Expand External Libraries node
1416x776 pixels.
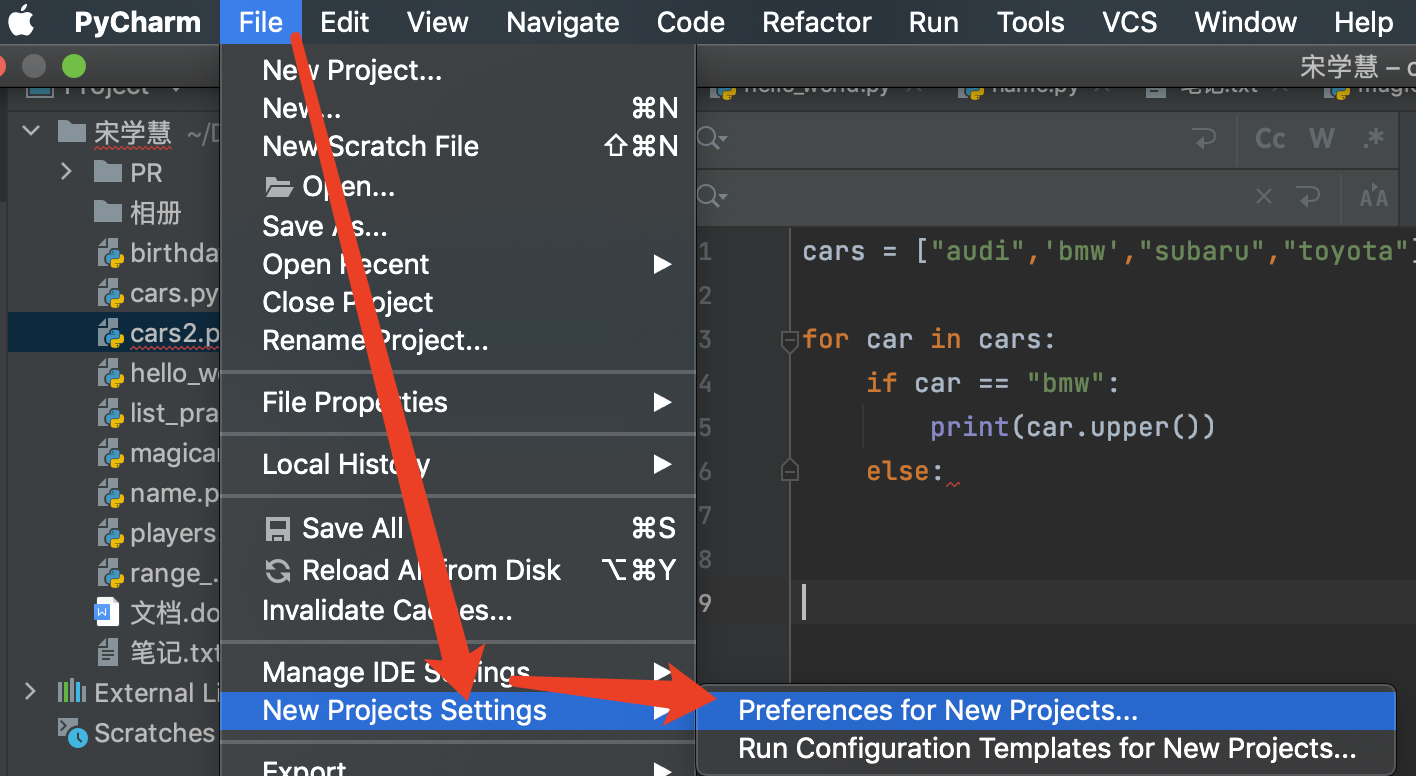coord(30,691)
